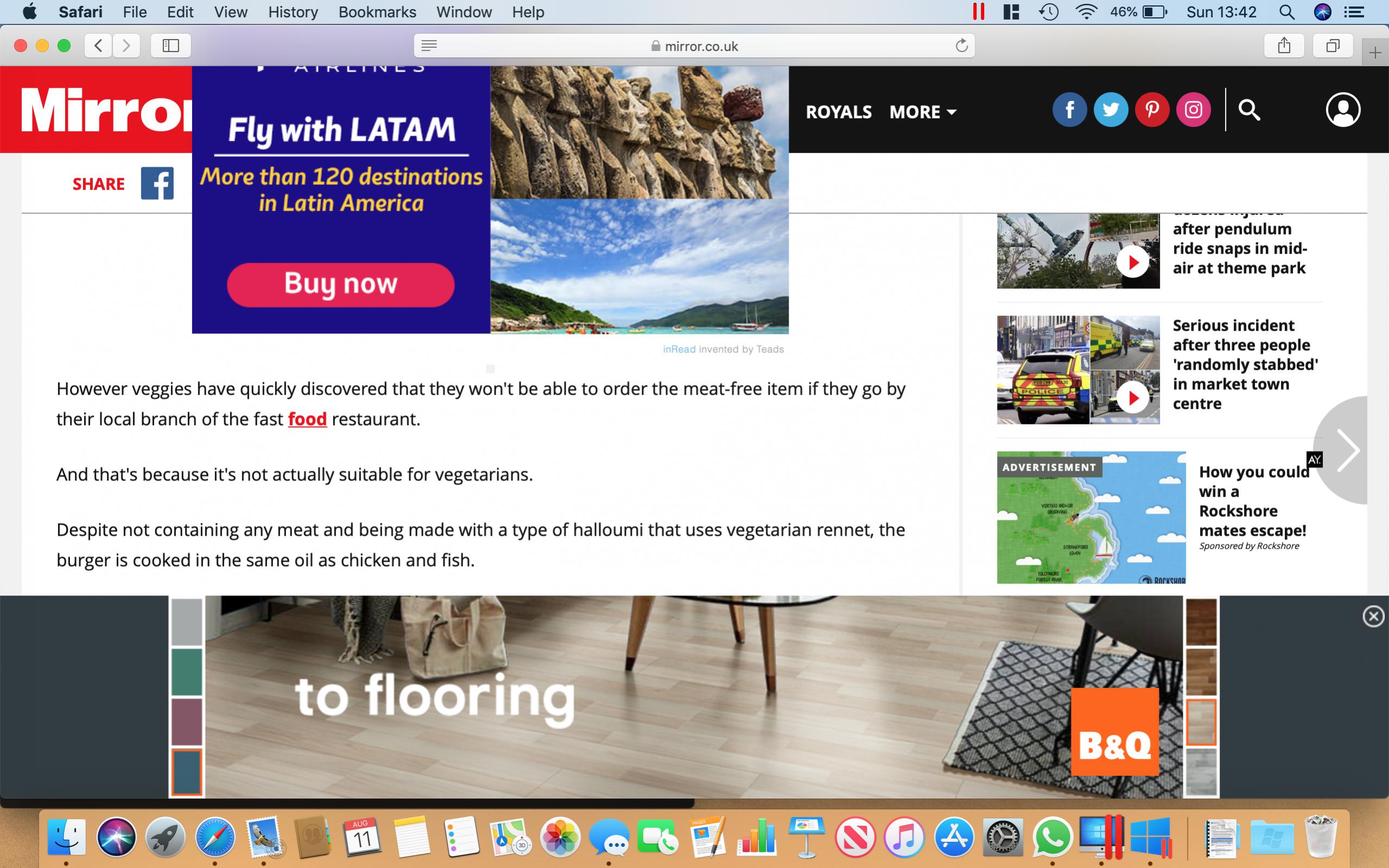
Task: Open the Safari share sheet button
Action: [1284, 46]
